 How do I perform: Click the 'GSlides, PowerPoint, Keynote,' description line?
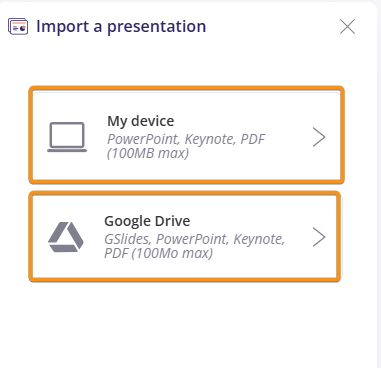[195, 239]
